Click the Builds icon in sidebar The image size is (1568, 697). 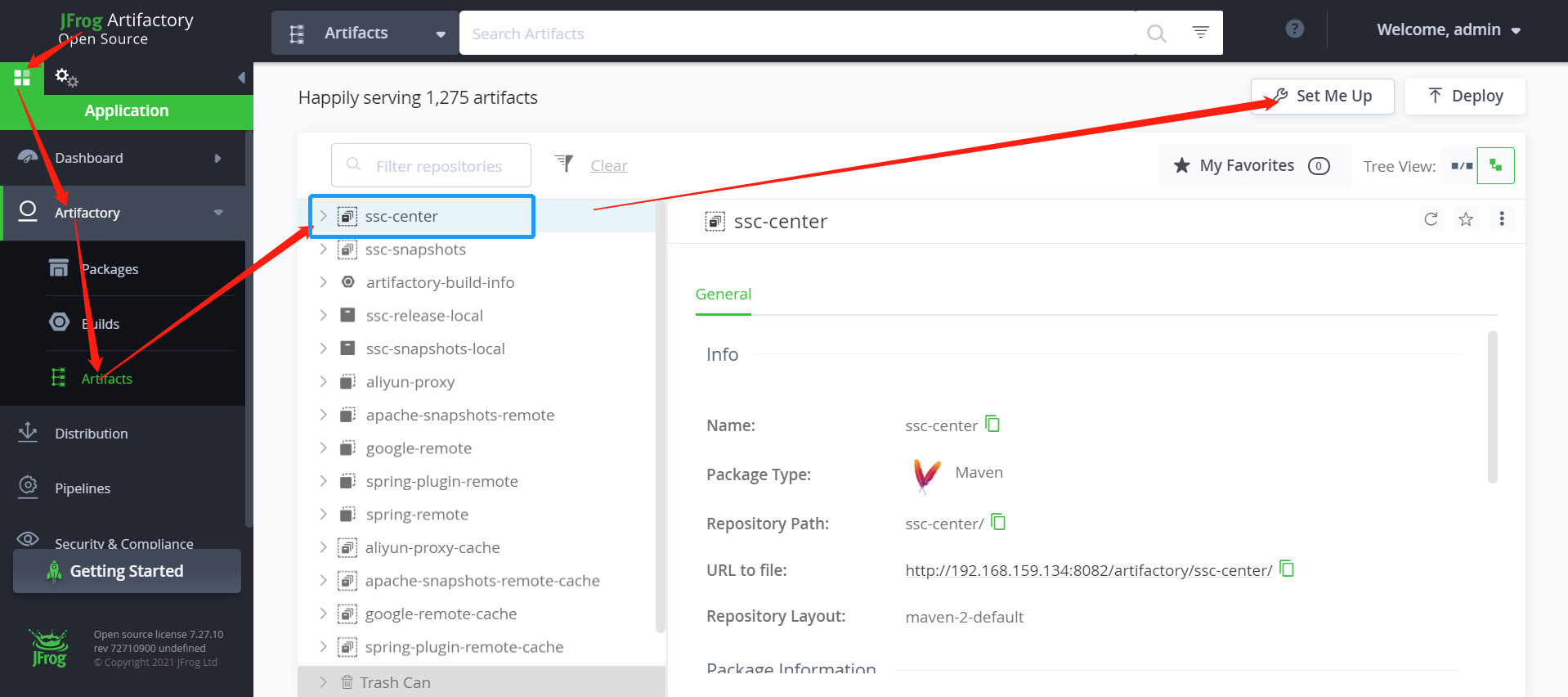[59, 322]
